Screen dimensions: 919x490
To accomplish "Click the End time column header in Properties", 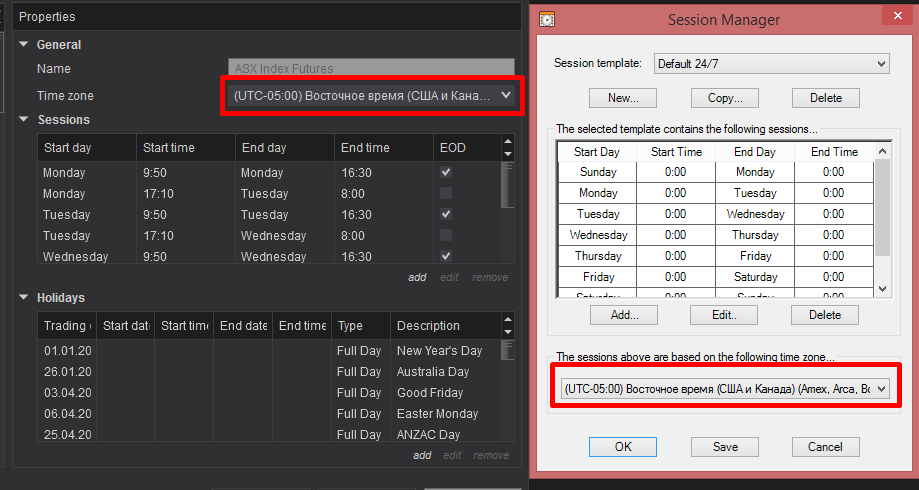I will point(384,148).
